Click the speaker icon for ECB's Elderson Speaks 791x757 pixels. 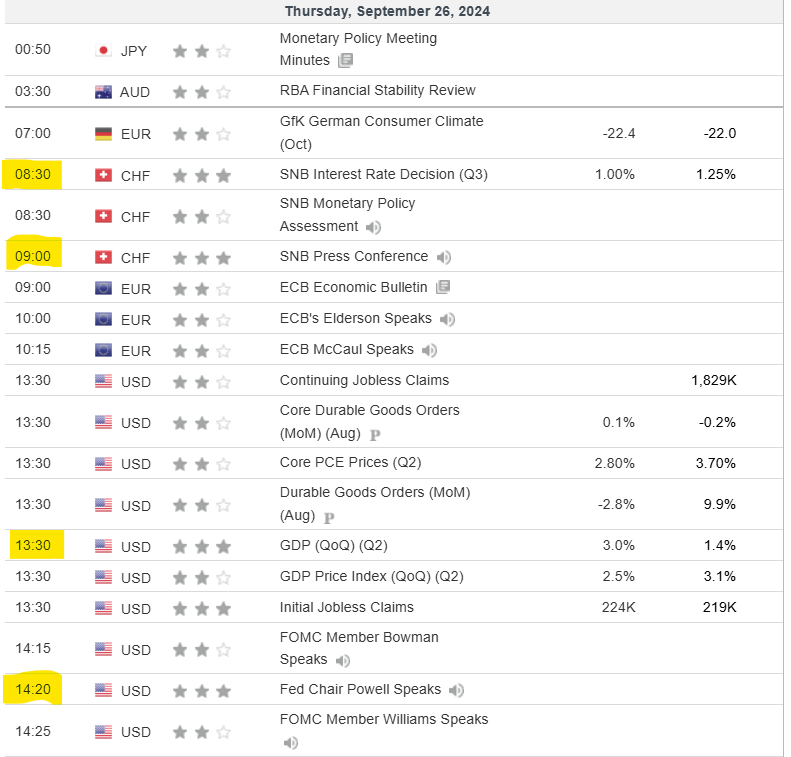pyautogui.click(x=448, y=319)
